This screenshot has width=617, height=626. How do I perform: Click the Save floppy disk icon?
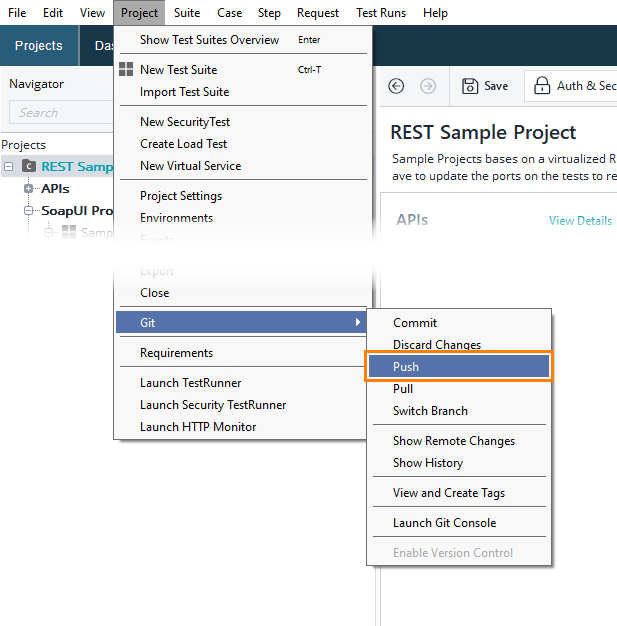pyautogui.click(x=470, y=86)
